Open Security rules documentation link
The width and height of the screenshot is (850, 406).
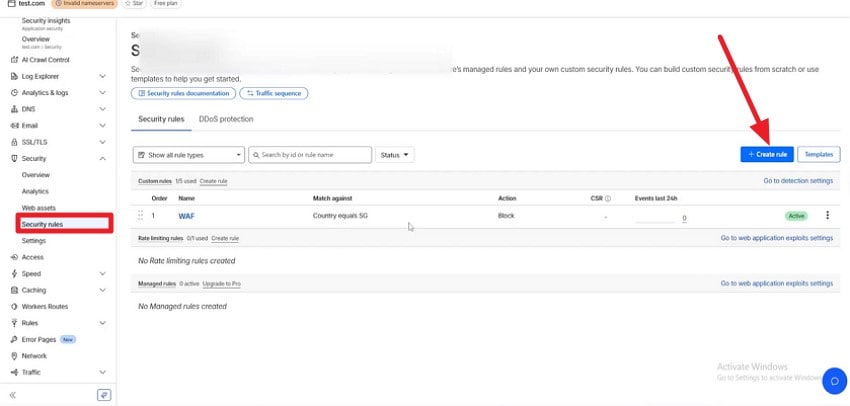coord(183,93)
